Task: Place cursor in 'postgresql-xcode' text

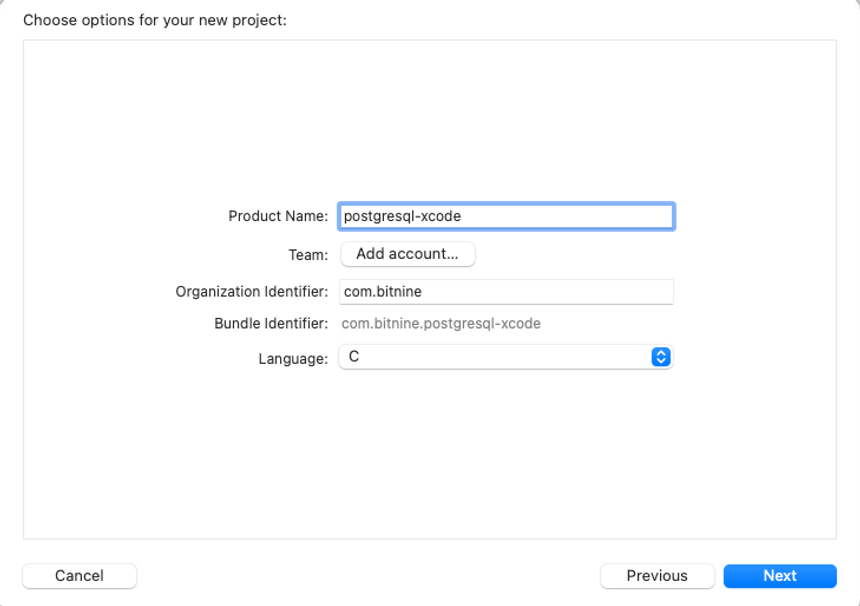Action: click(402, 216)
